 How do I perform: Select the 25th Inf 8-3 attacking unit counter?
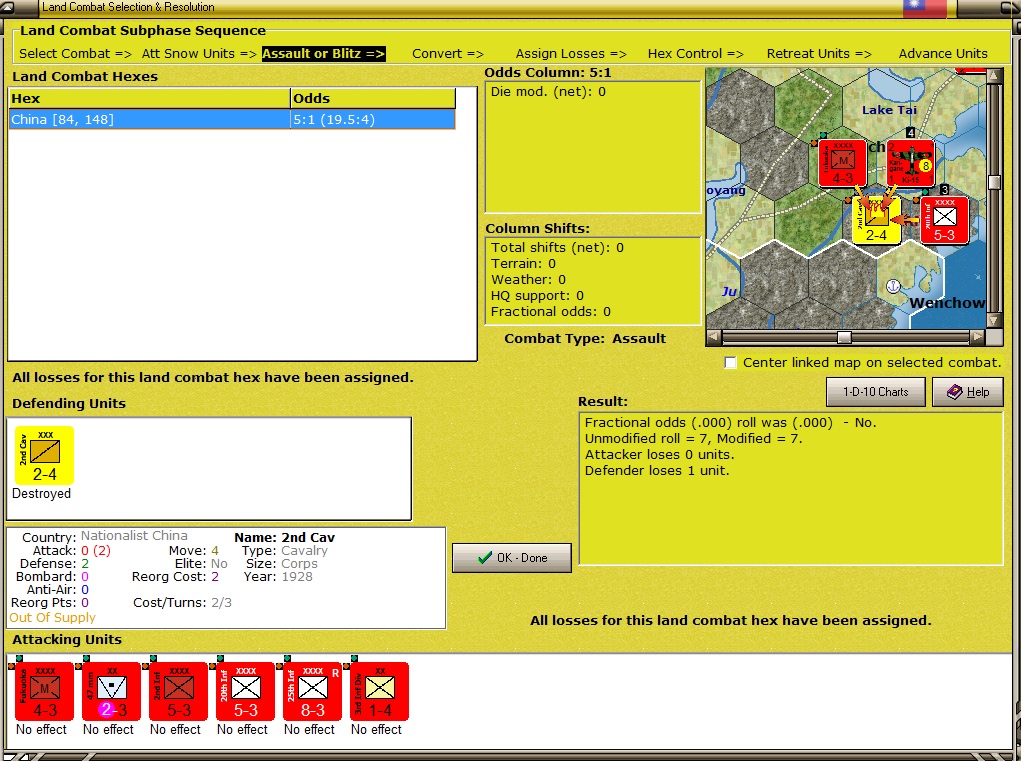coord(313,691)
